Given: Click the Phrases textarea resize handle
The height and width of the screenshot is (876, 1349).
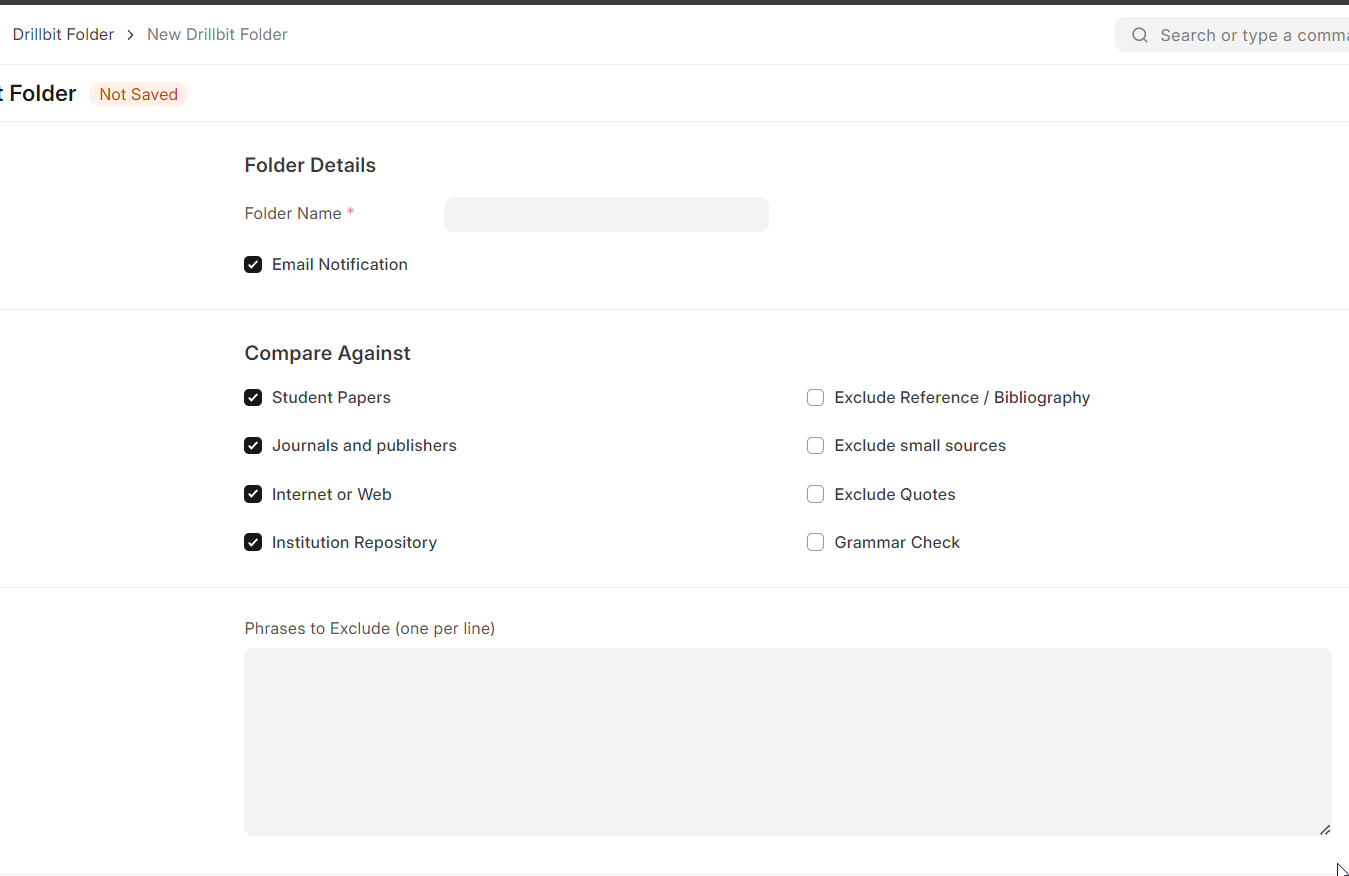Looking at the screenshot, I should 1324,828.
